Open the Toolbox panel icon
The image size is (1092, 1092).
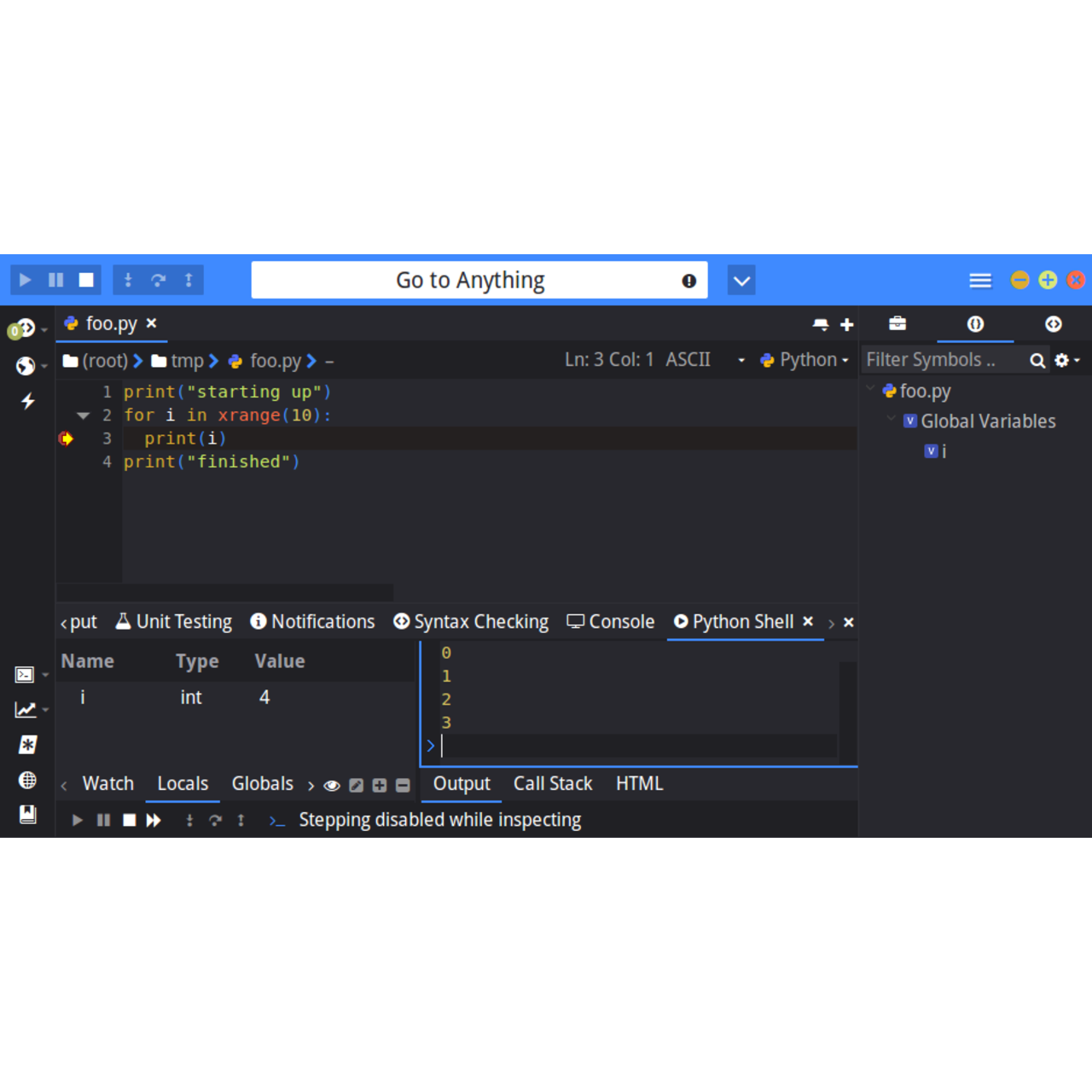point(897,323)
